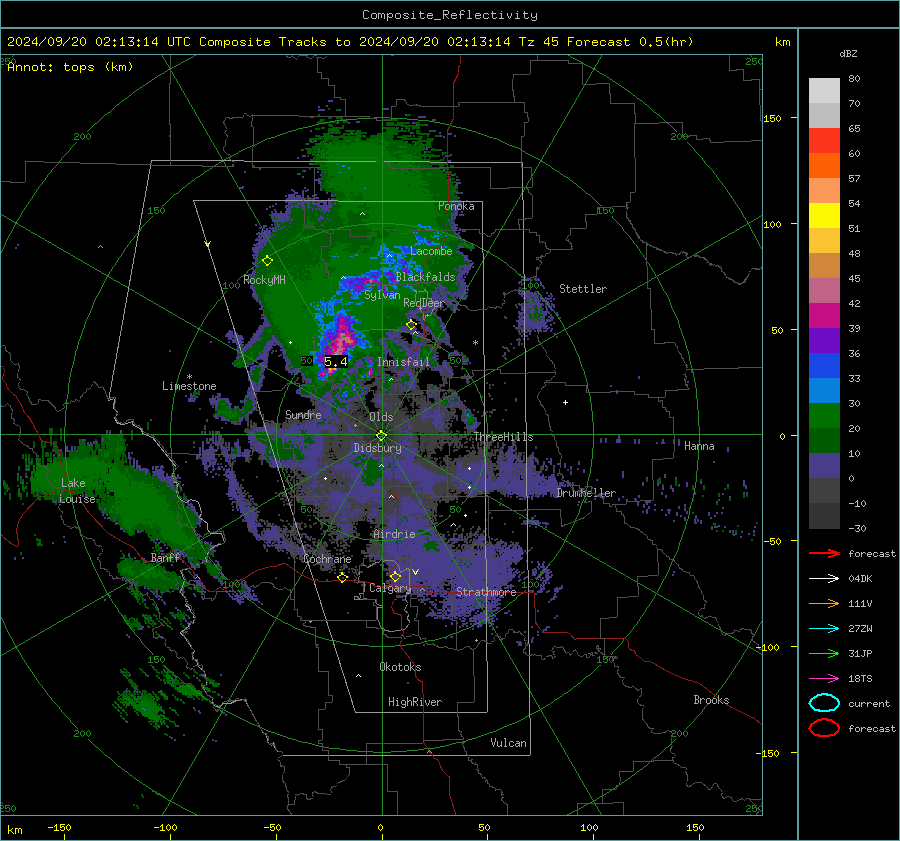Click the UTC timestamp header line

point(350,42)
